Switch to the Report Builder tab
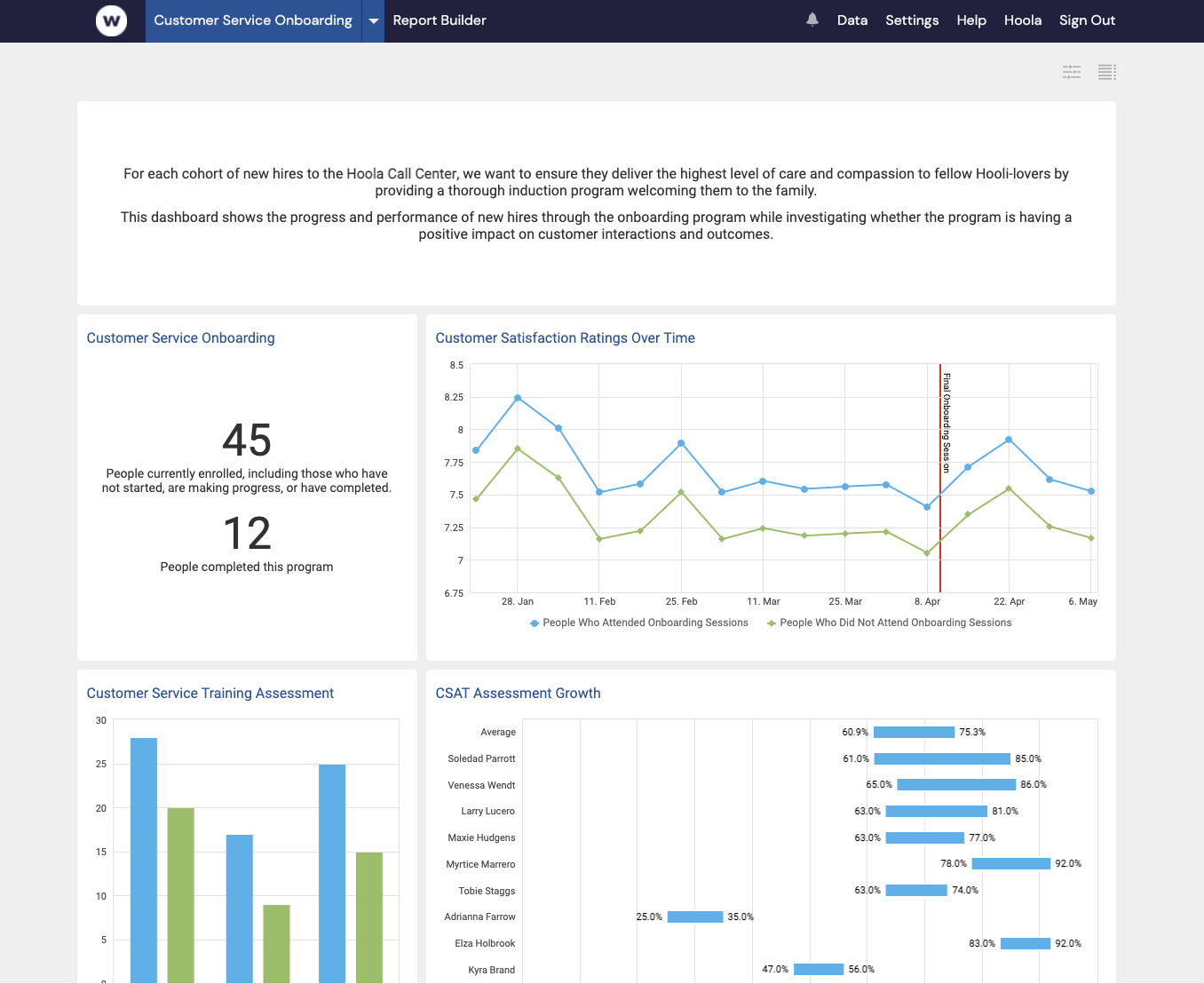 click(439, 20)
